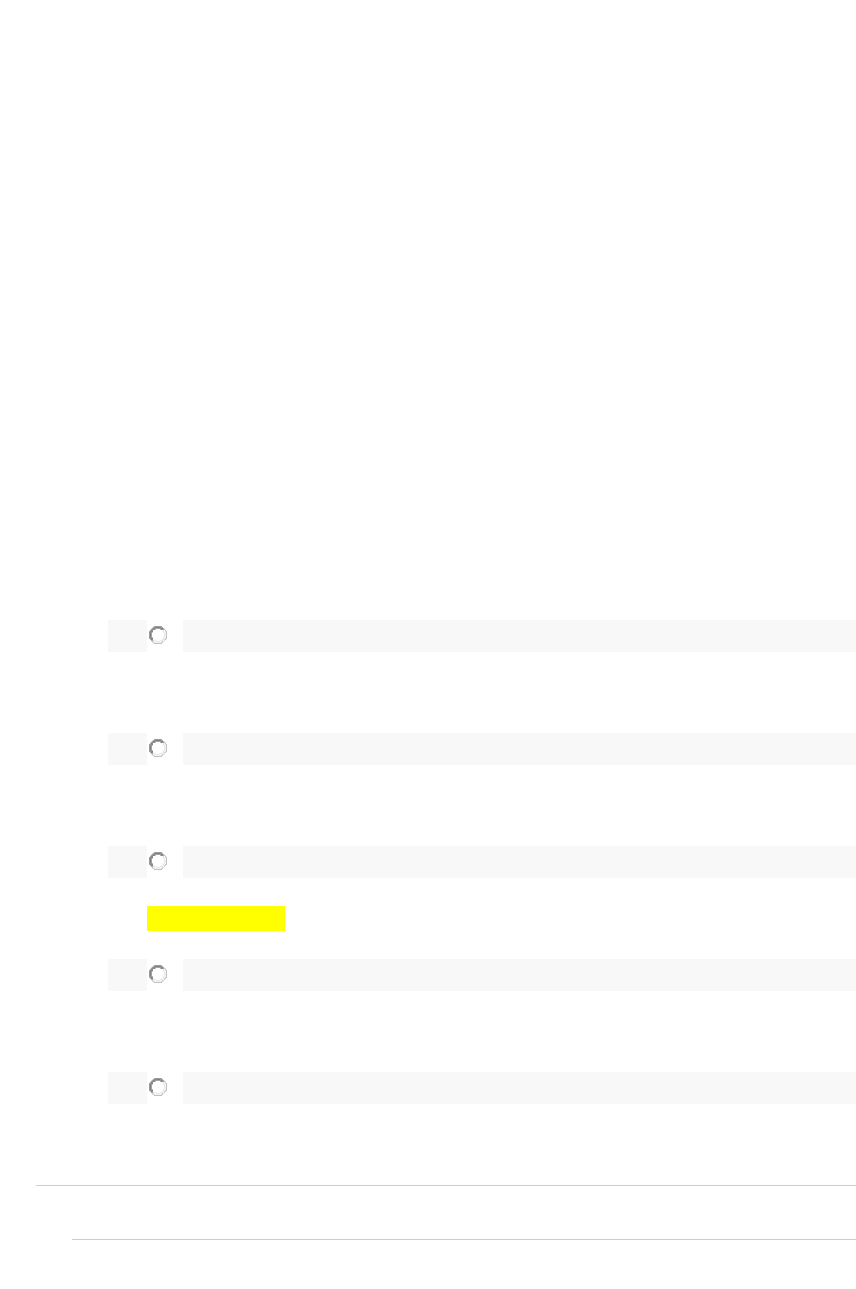Select the third radio button option

coord(158,861)
